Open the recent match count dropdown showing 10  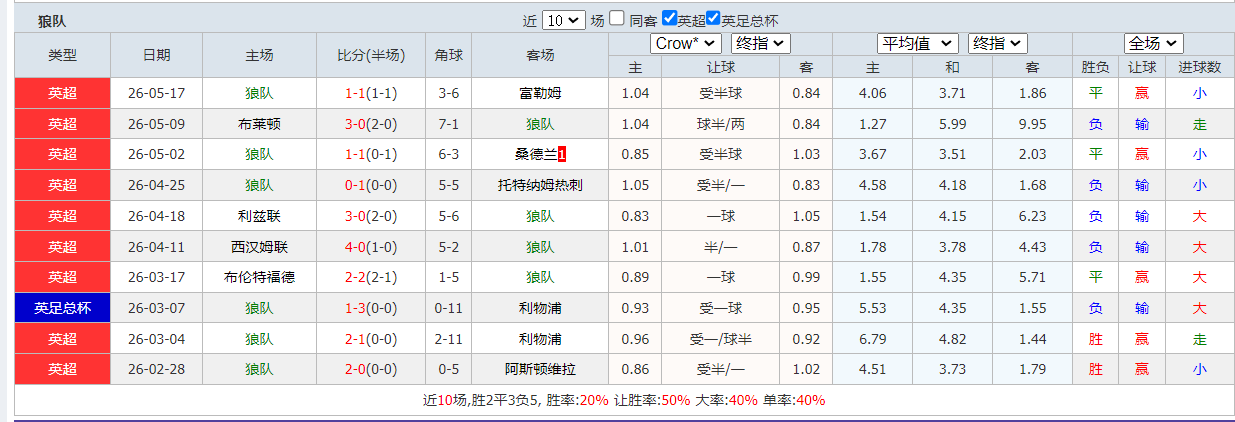(564, 19)
